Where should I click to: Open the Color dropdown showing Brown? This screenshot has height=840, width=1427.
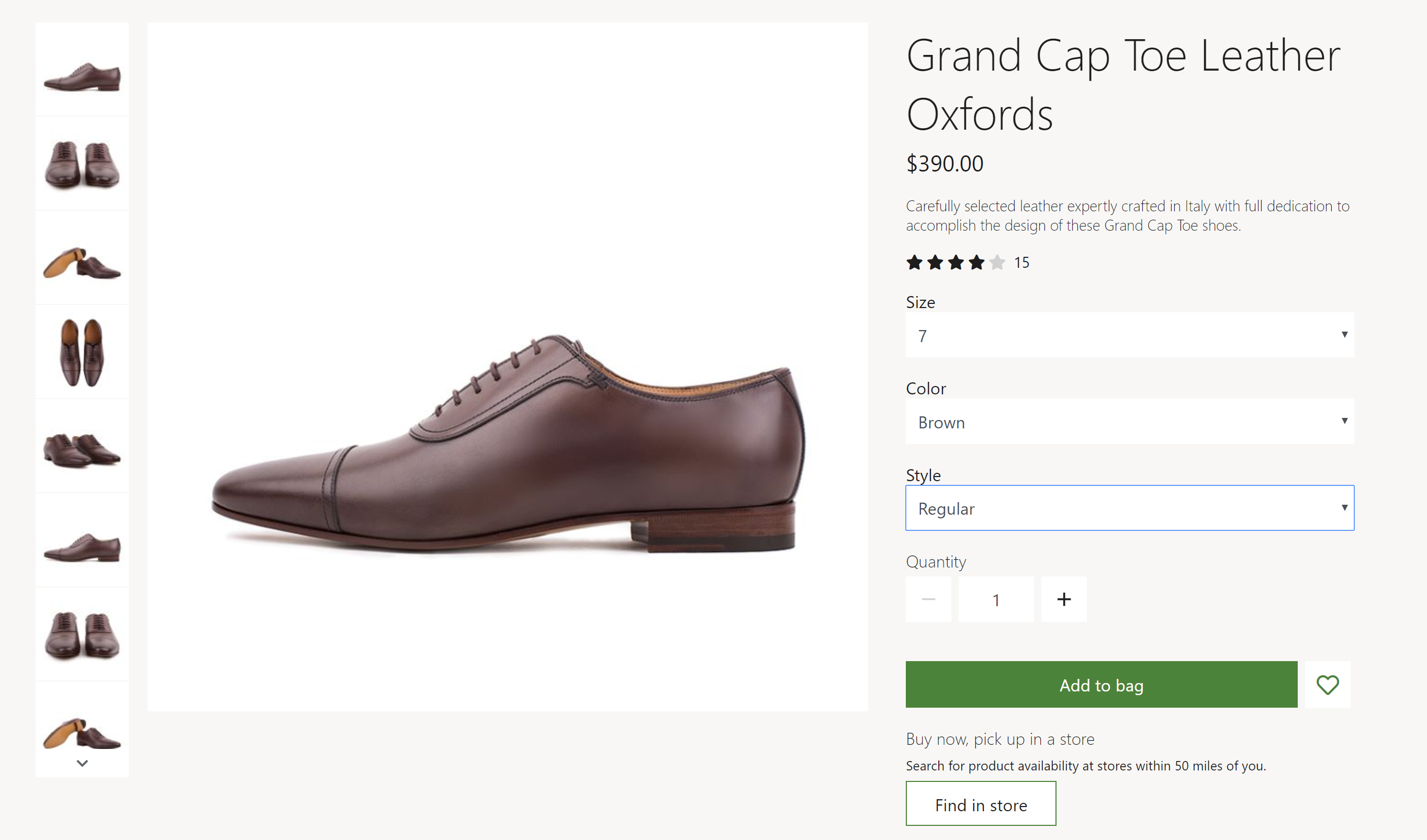point(1130,422)
